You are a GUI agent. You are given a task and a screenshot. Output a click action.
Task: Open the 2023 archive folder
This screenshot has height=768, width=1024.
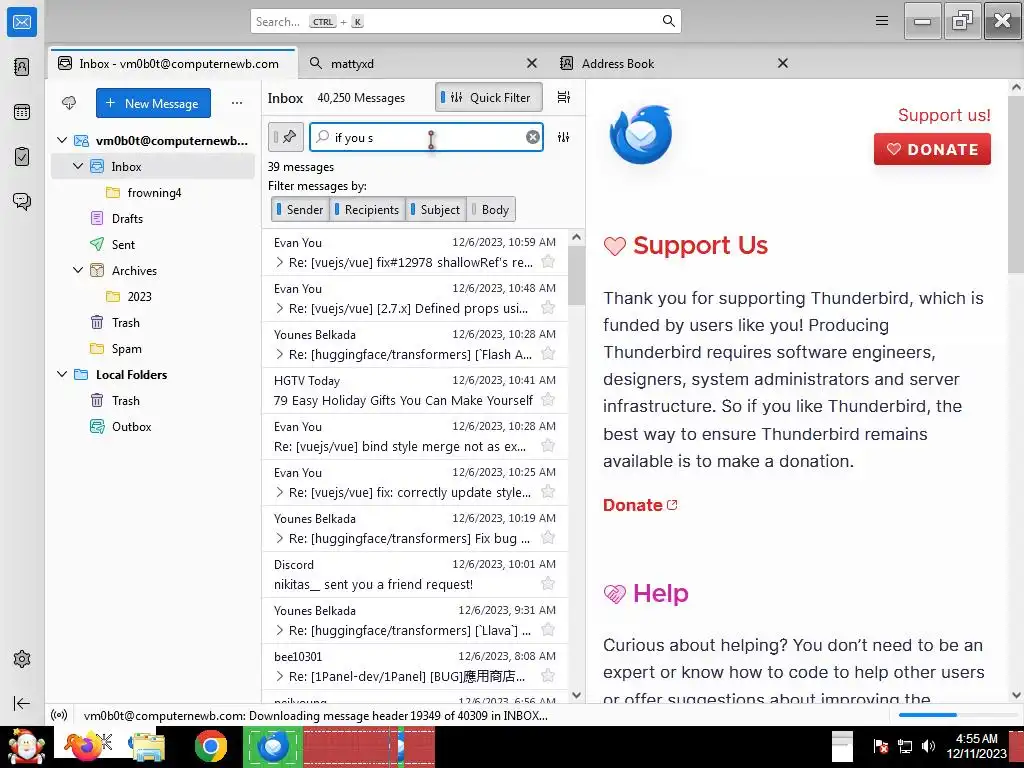coord(139,296)
